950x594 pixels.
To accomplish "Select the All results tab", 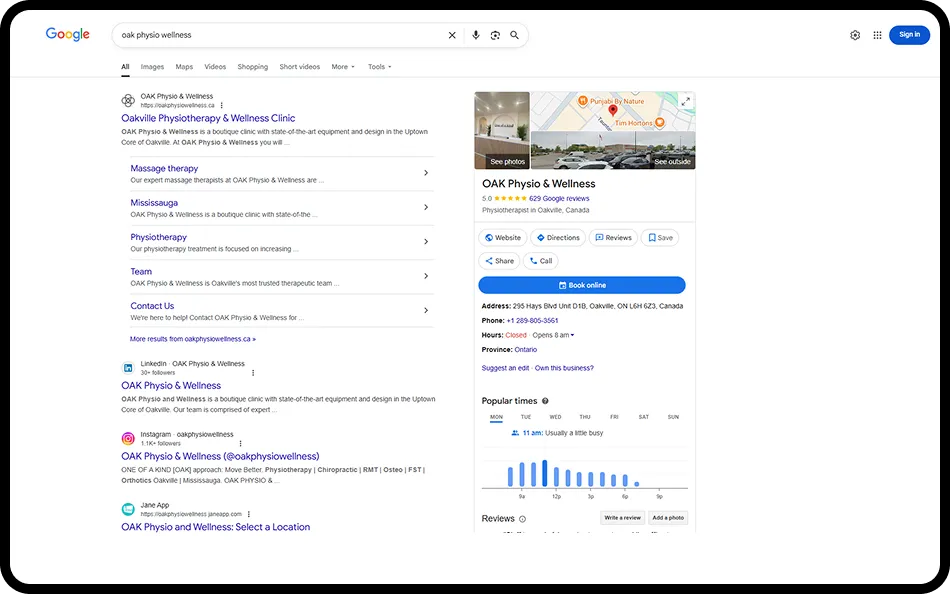I will pos(125,67).
